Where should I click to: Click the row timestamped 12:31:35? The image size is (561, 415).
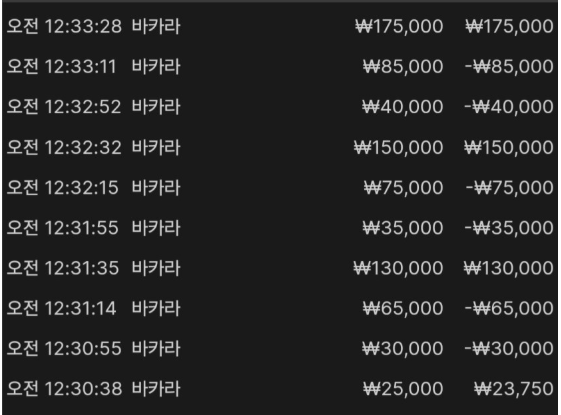(x=280, y=268)
